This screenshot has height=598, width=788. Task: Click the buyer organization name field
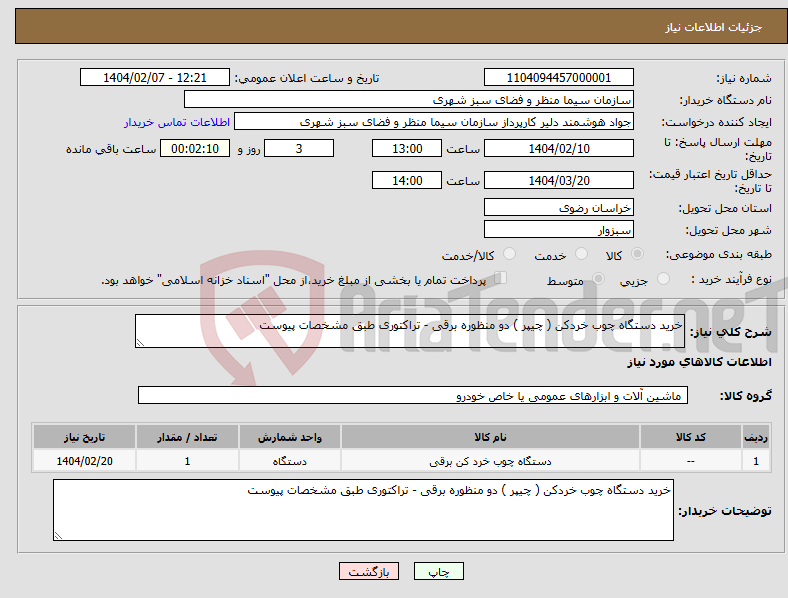409,99
